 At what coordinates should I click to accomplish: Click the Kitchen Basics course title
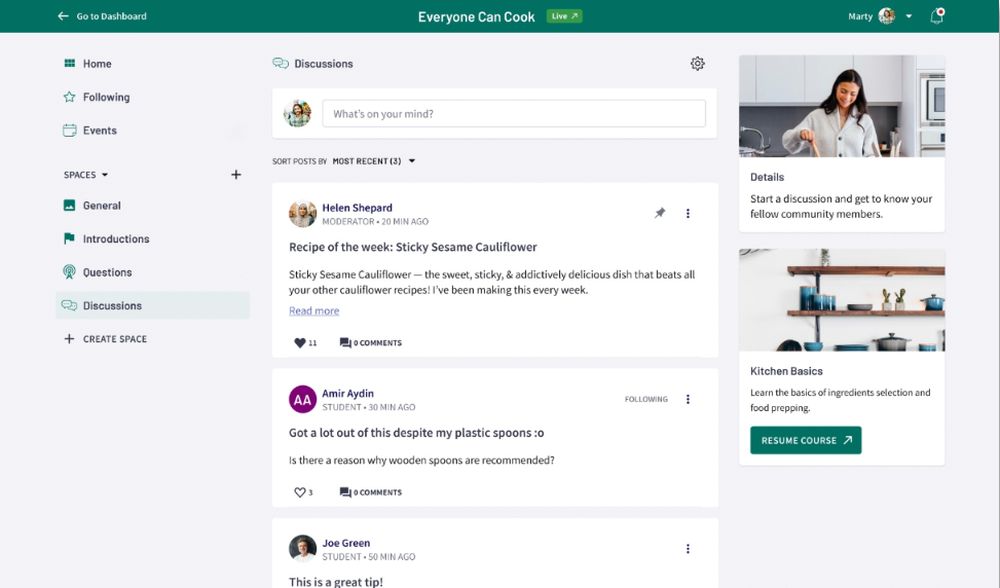[786, 371]
